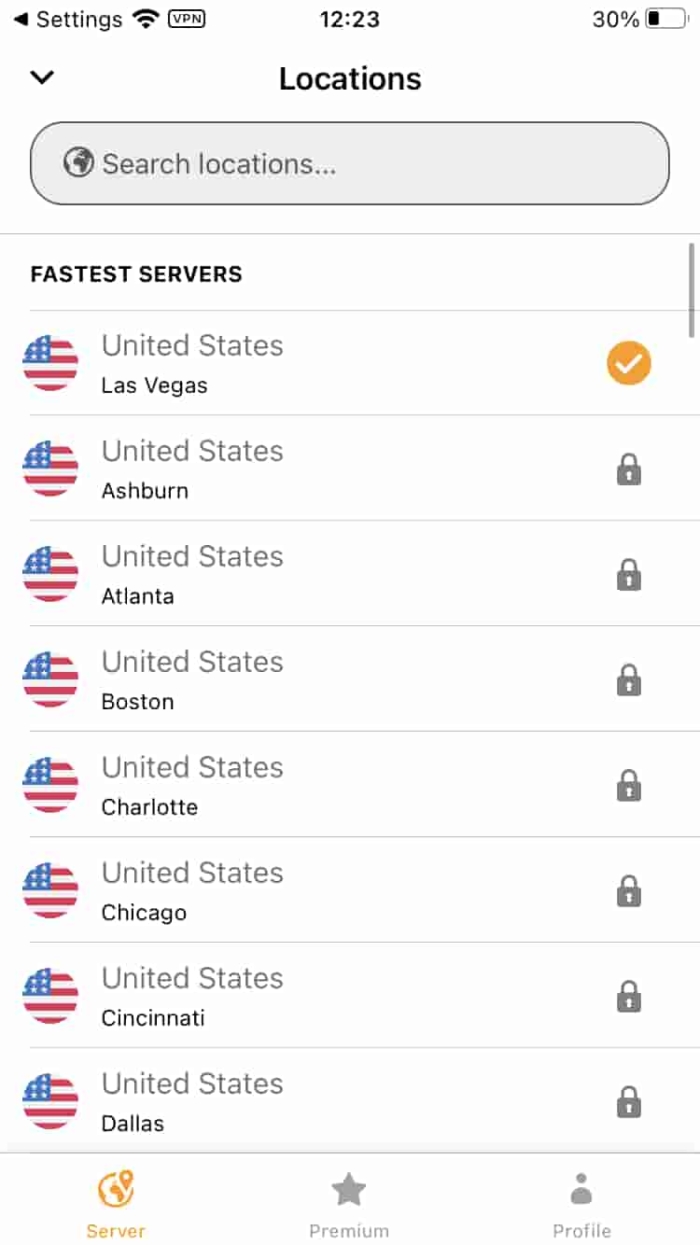Tap the lock toggle next to Chicago
This screenshot has height=1245, width=700.
628,892
